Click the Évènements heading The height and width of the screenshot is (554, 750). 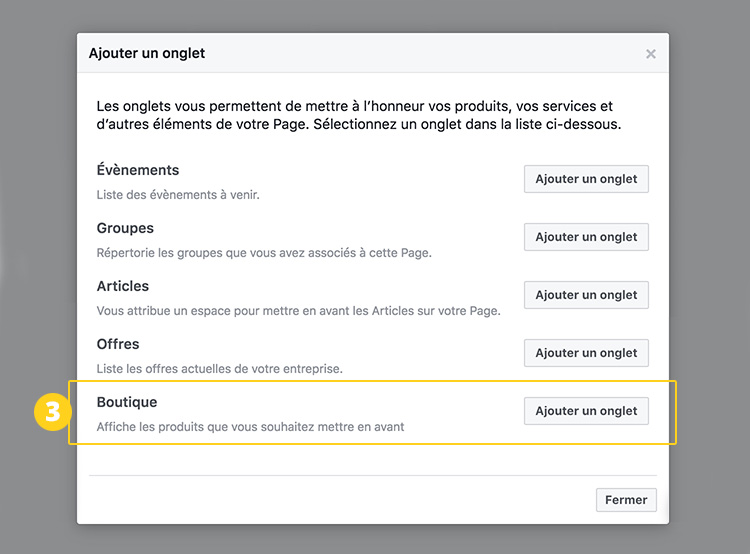pyautogui.click(x=138, y=170)
